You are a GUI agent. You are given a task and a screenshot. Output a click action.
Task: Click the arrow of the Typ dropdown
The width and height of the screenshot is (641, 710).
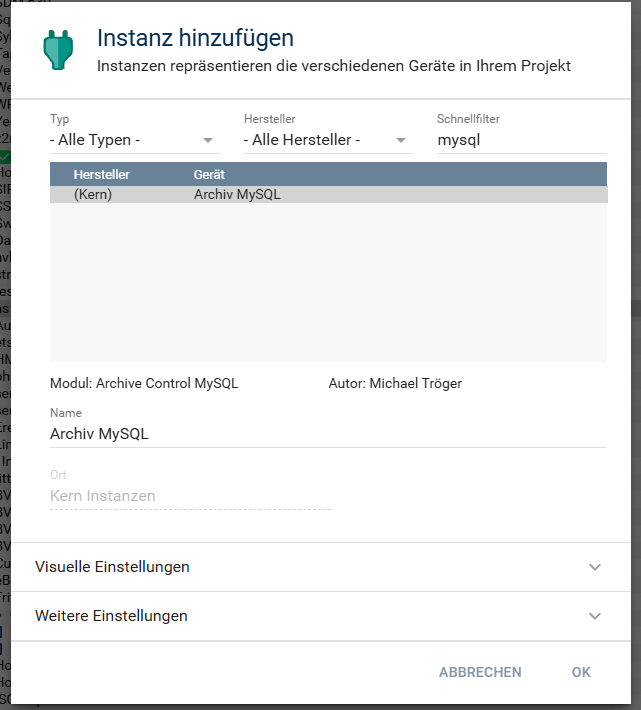(208, 141)
